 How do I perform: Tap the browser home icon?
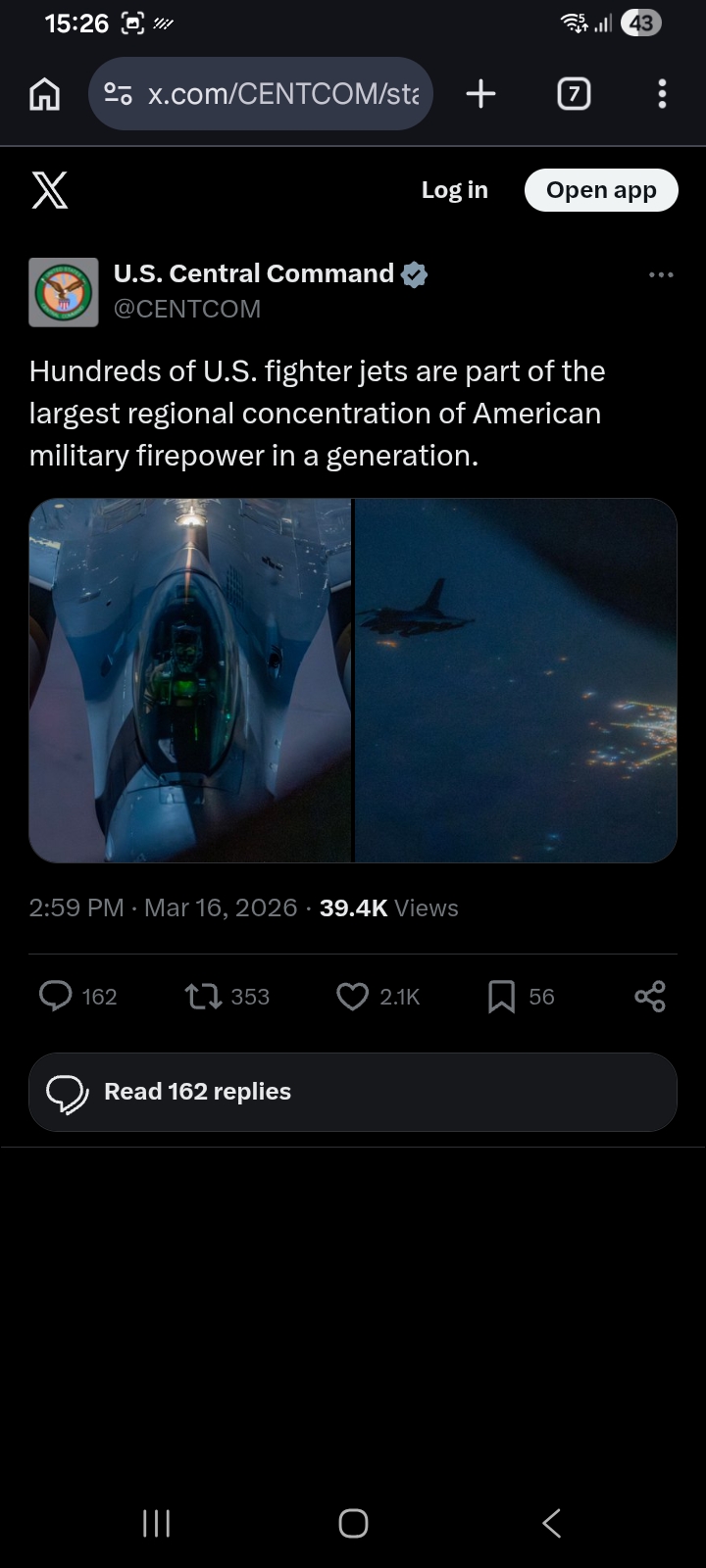[x=45, y=94]
